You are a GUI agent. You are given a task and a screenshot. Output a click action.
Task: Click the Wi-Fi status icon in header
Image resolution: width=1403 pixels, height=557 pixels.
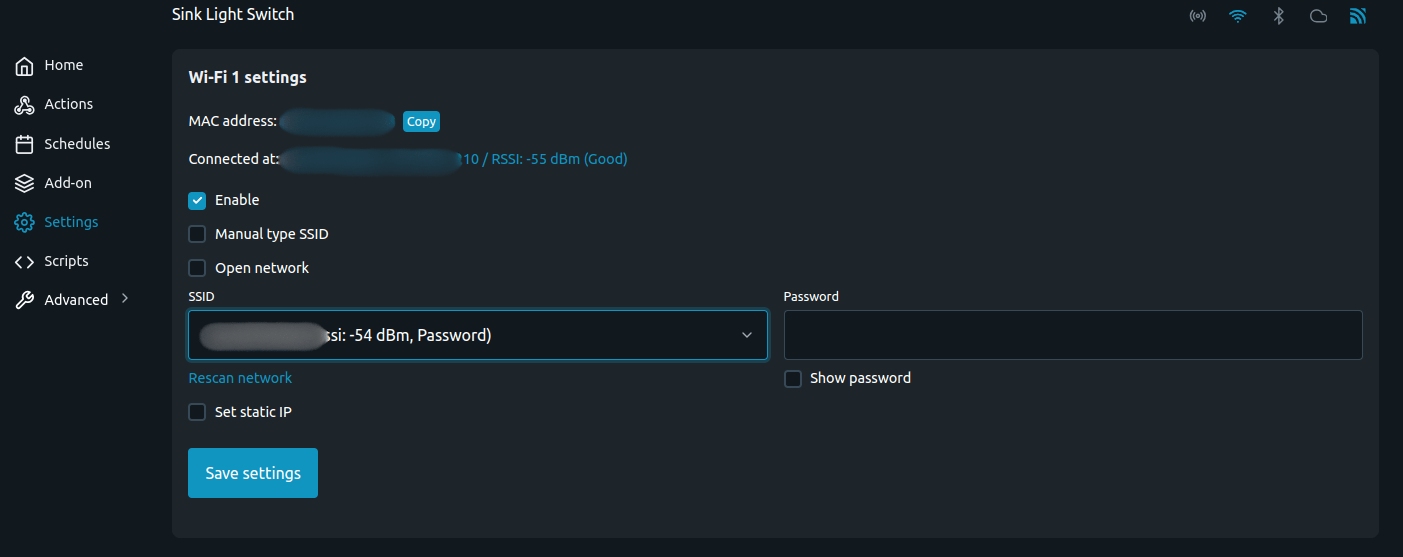point(1238,16)
